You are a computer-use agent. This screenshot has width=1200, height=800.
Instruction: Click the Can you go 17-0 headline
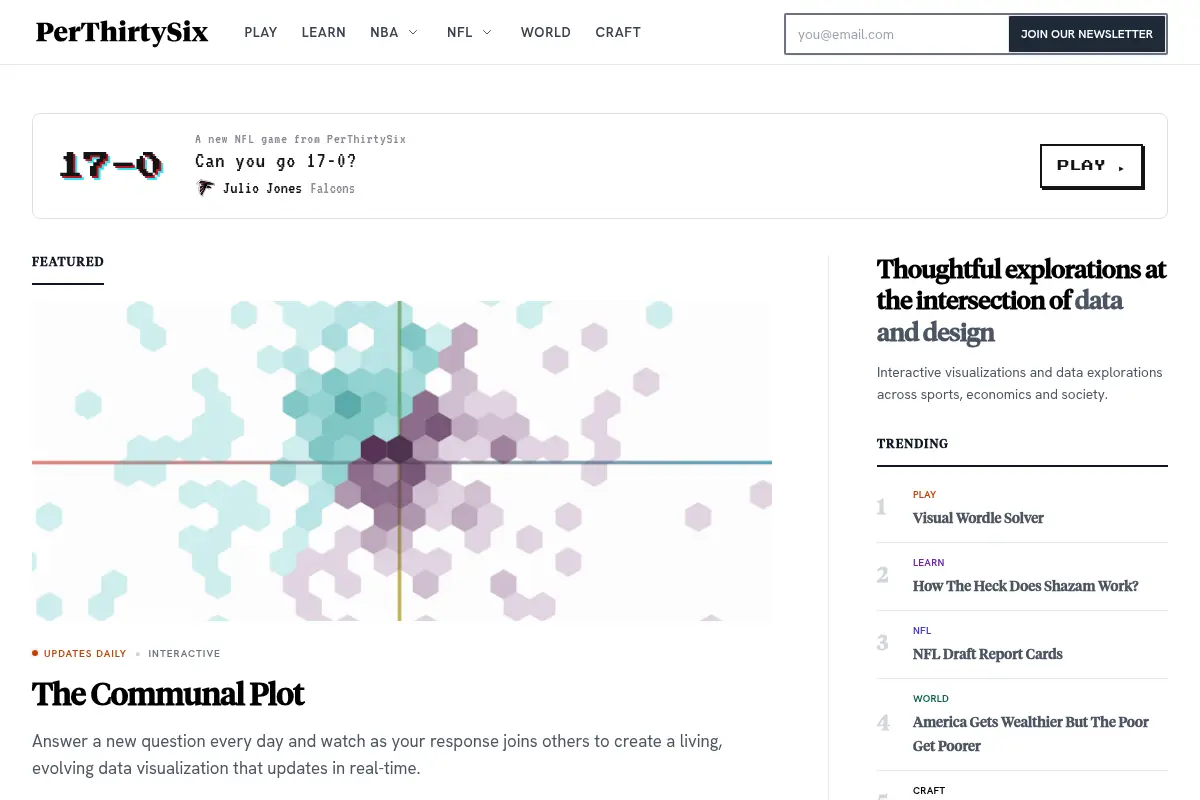pyautogui.click(x=276, y=161)
